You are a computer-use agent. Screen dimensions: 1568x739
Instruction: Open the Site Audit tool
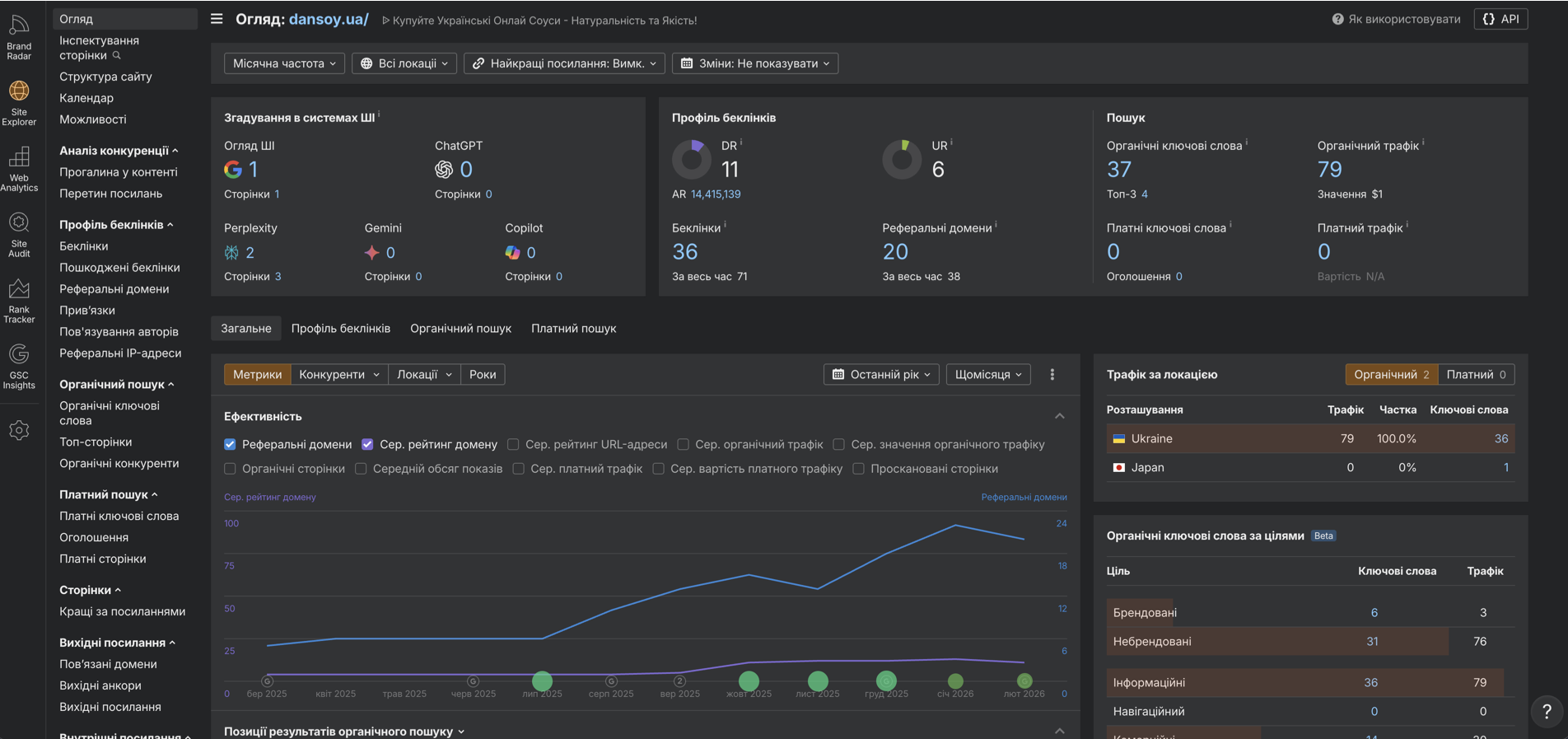click(19, 235)
